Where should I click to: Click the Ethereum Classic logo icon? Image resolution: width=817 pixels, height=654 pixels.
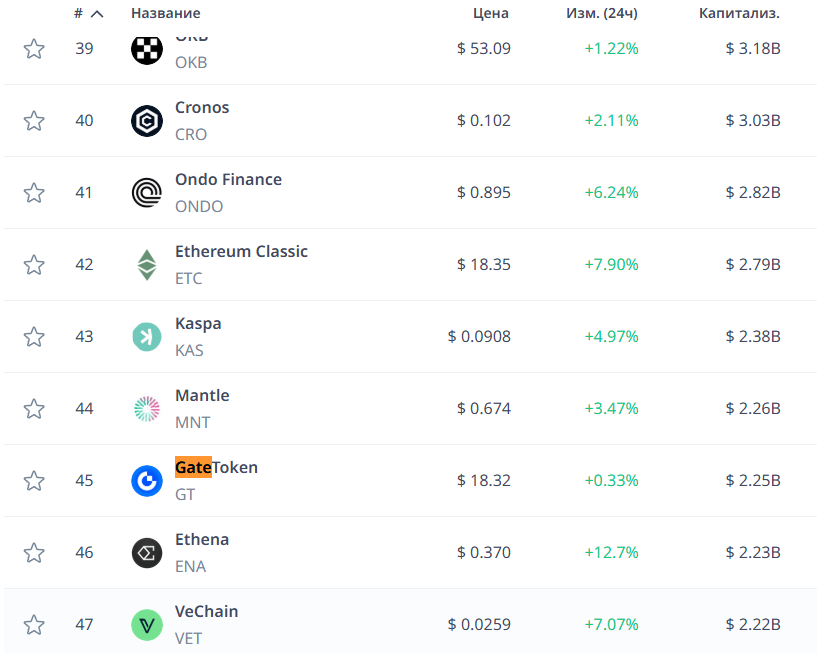coord(147,265)
